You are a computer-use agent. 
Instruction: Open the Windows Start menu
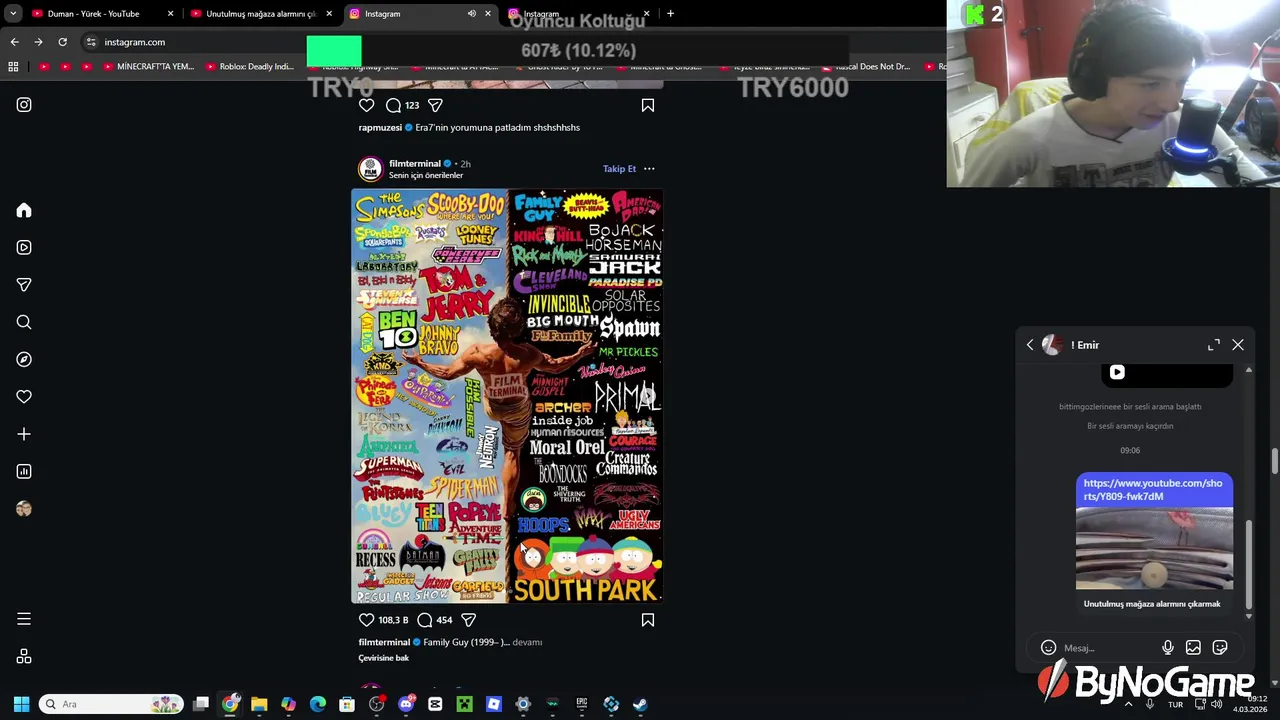coord(22,704)
